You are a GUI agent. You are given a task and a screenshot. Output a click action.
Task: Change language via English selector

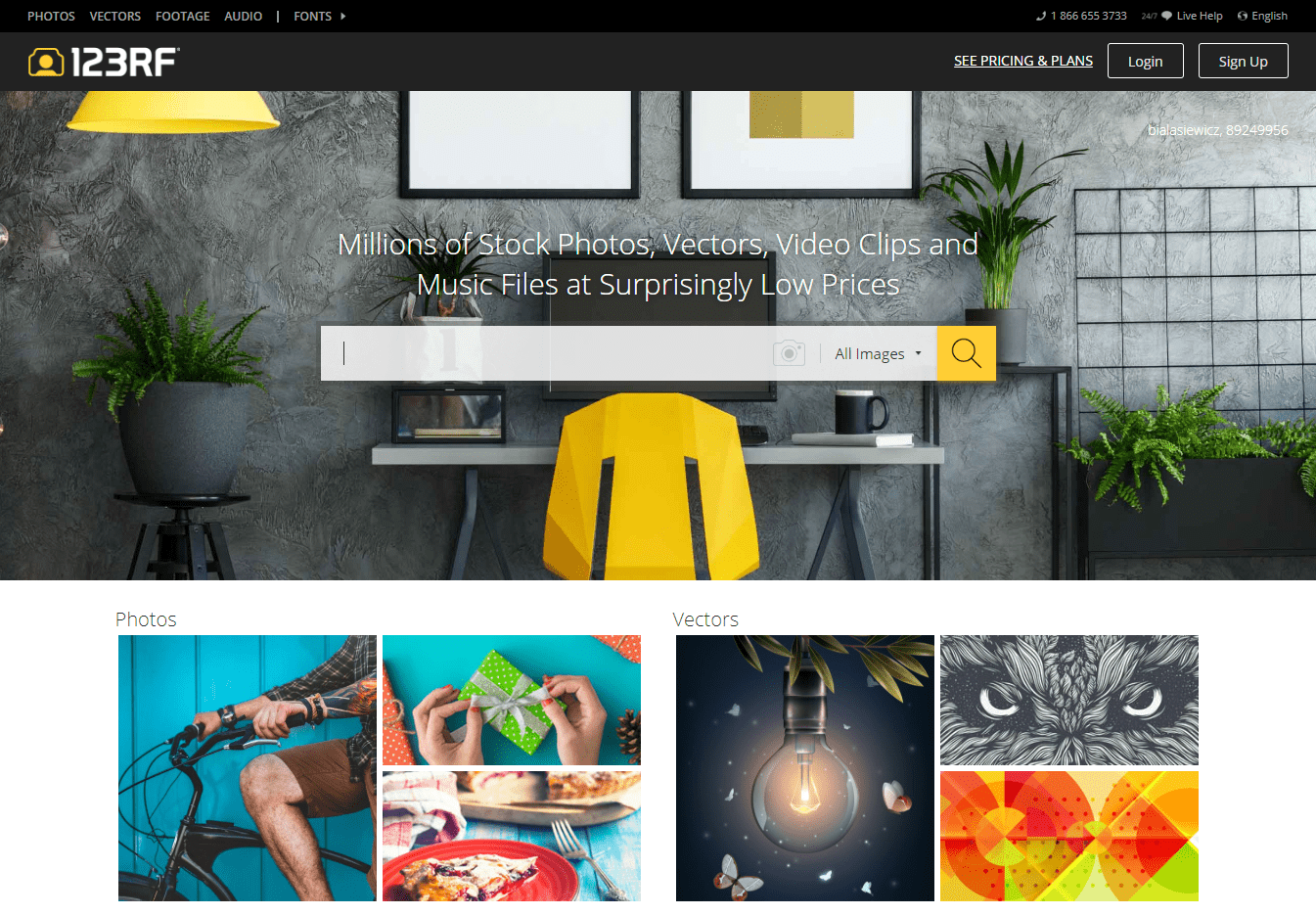(x=1269, y=16)
